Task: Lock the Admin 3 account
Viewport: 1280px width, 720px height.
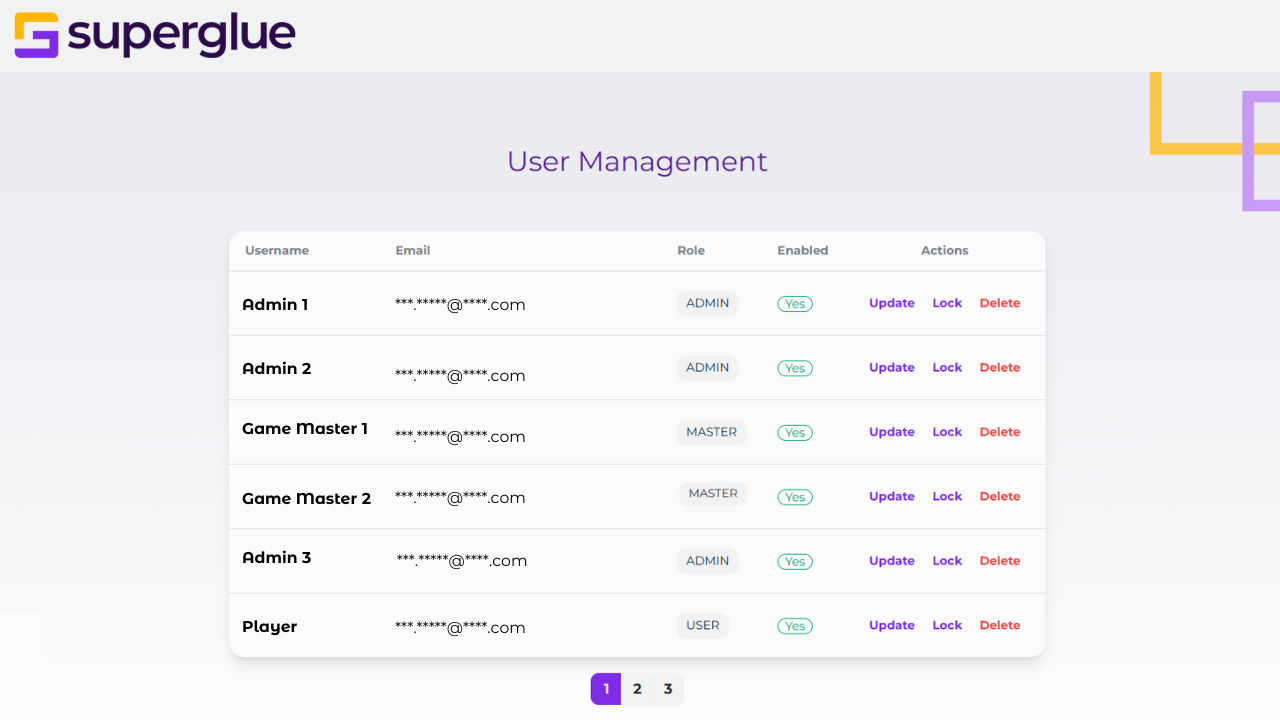Action: coord(947,561)
